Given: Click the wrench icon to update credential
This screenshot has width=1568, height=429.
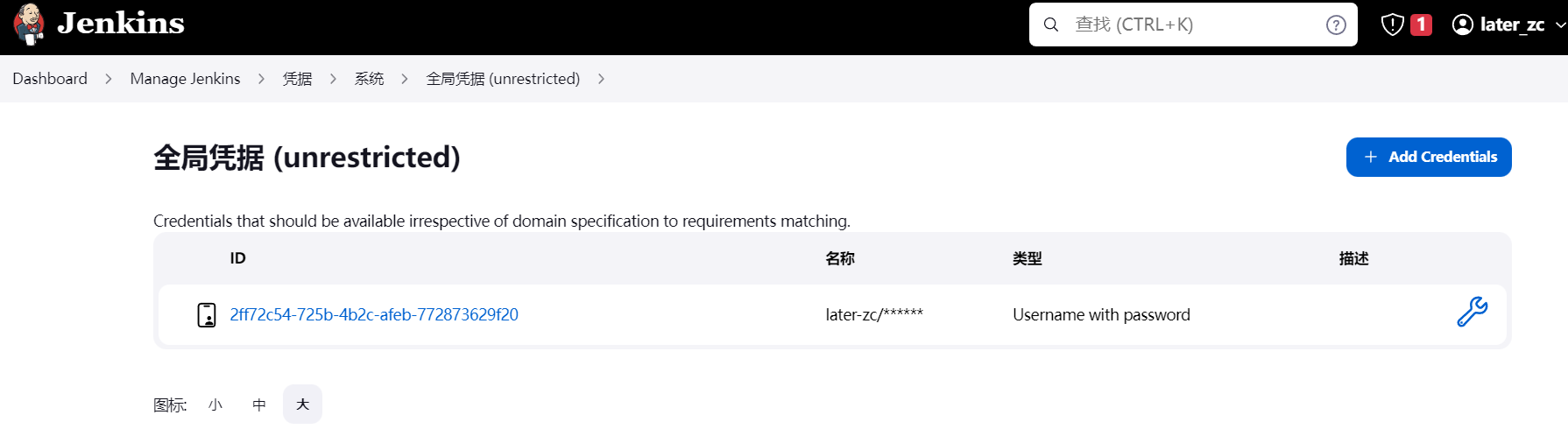Looking at the screenshot, I should pyautogui.click(x=1472, y=312).
